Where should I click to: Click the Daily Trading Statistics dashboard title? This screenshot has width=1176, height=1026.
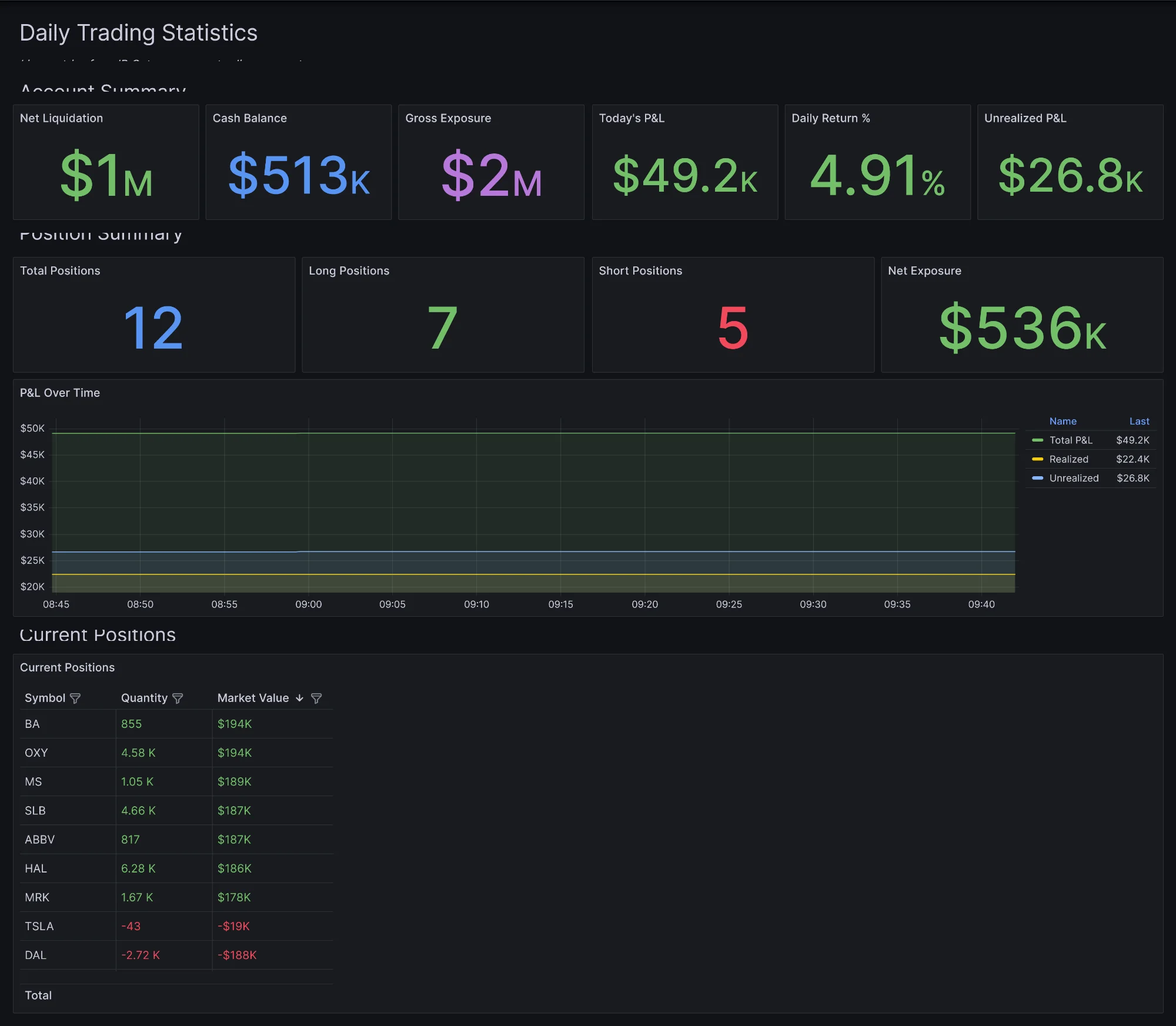point(139,33)
